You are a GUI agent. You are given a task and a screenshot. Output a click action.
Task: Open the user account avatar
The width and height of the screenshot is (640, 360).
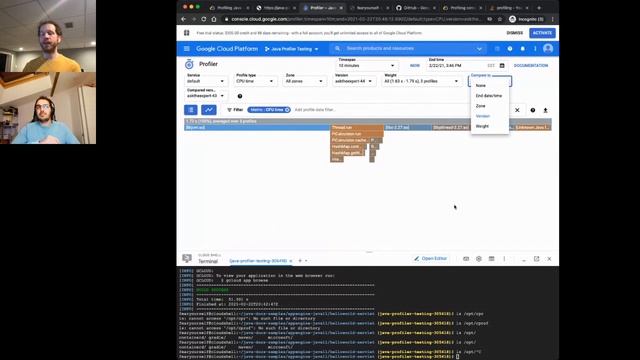[548, 49]
